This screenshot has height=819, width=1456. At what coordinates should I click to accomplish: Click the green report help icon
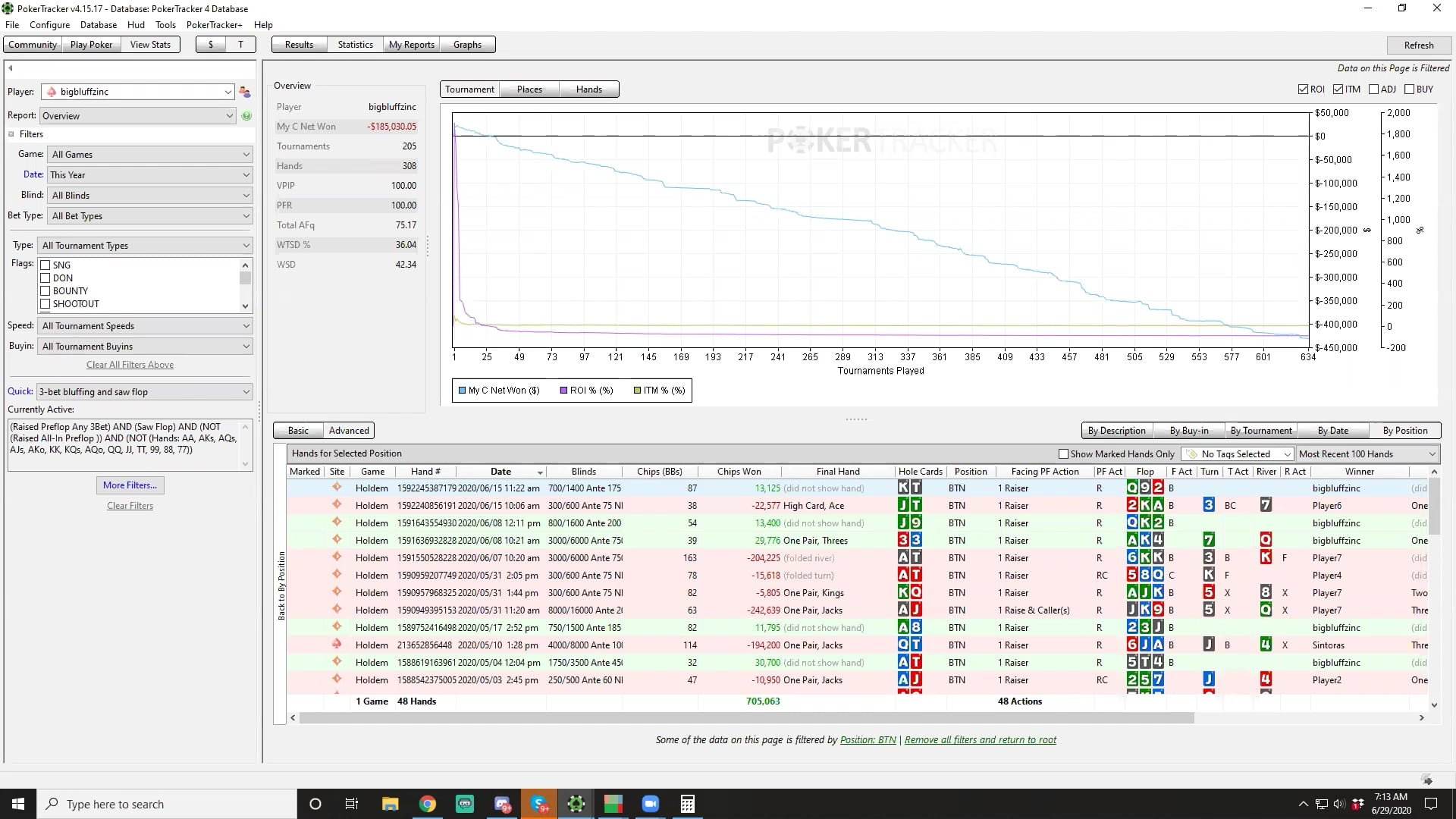coord(246,116)
